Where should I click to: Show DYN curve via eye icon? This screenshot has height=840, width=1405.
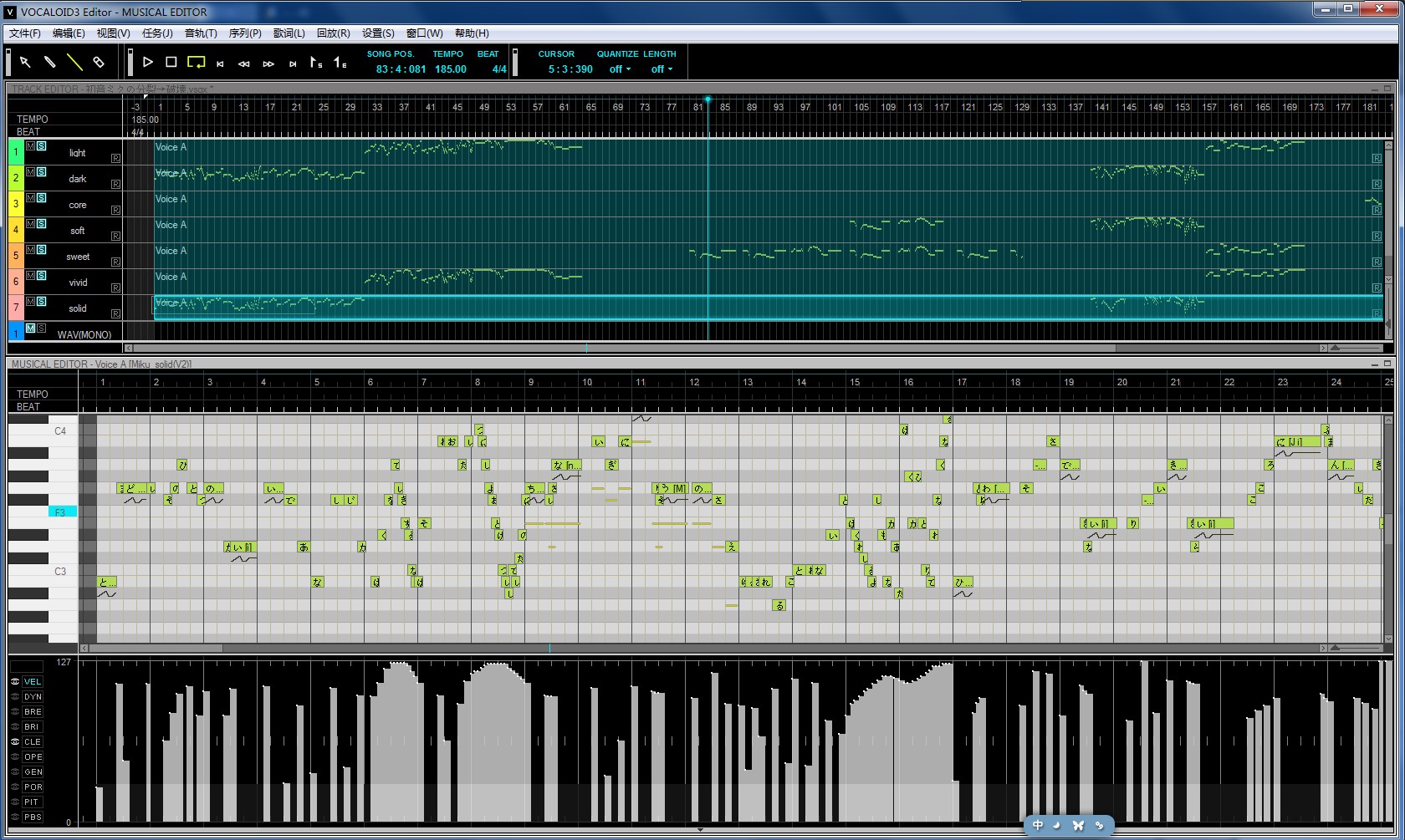[x=15, y=696]
